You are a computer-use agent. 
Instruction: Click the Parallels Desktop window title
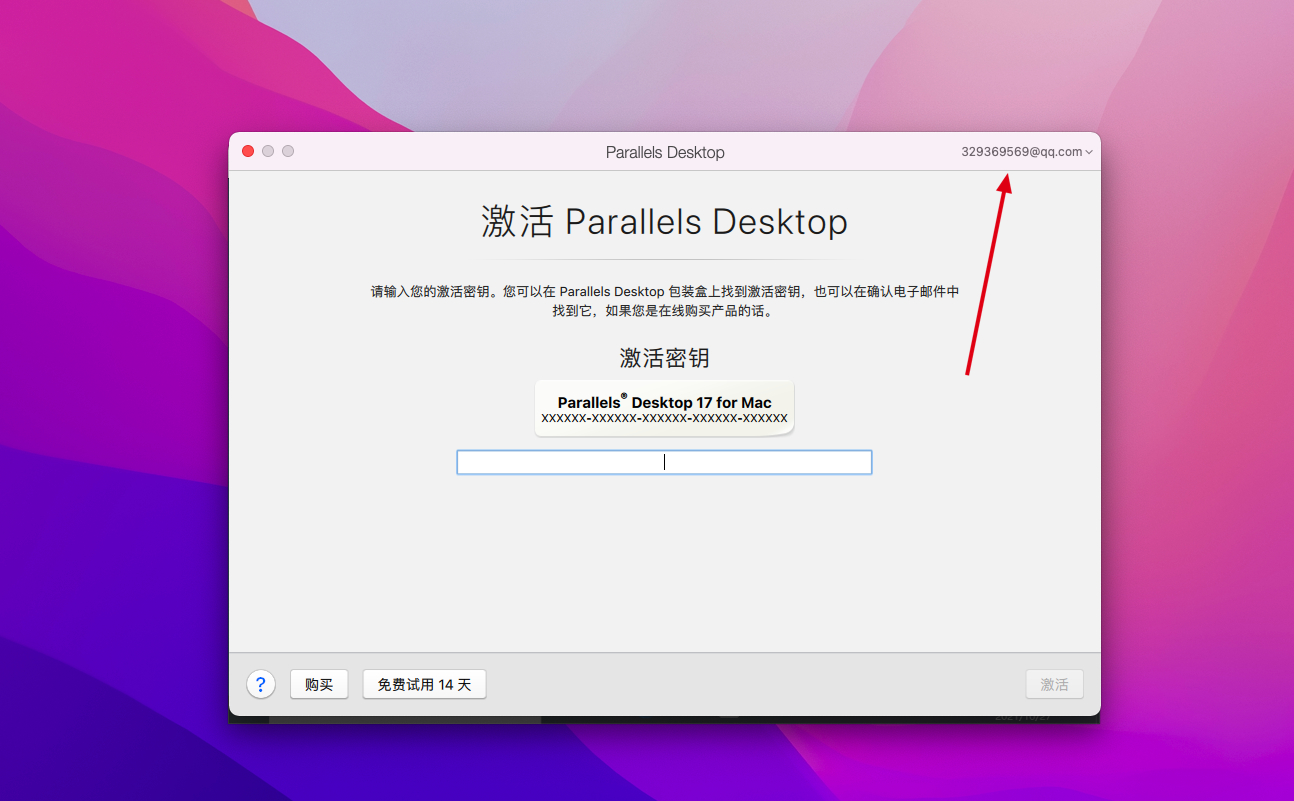[665, 152]
